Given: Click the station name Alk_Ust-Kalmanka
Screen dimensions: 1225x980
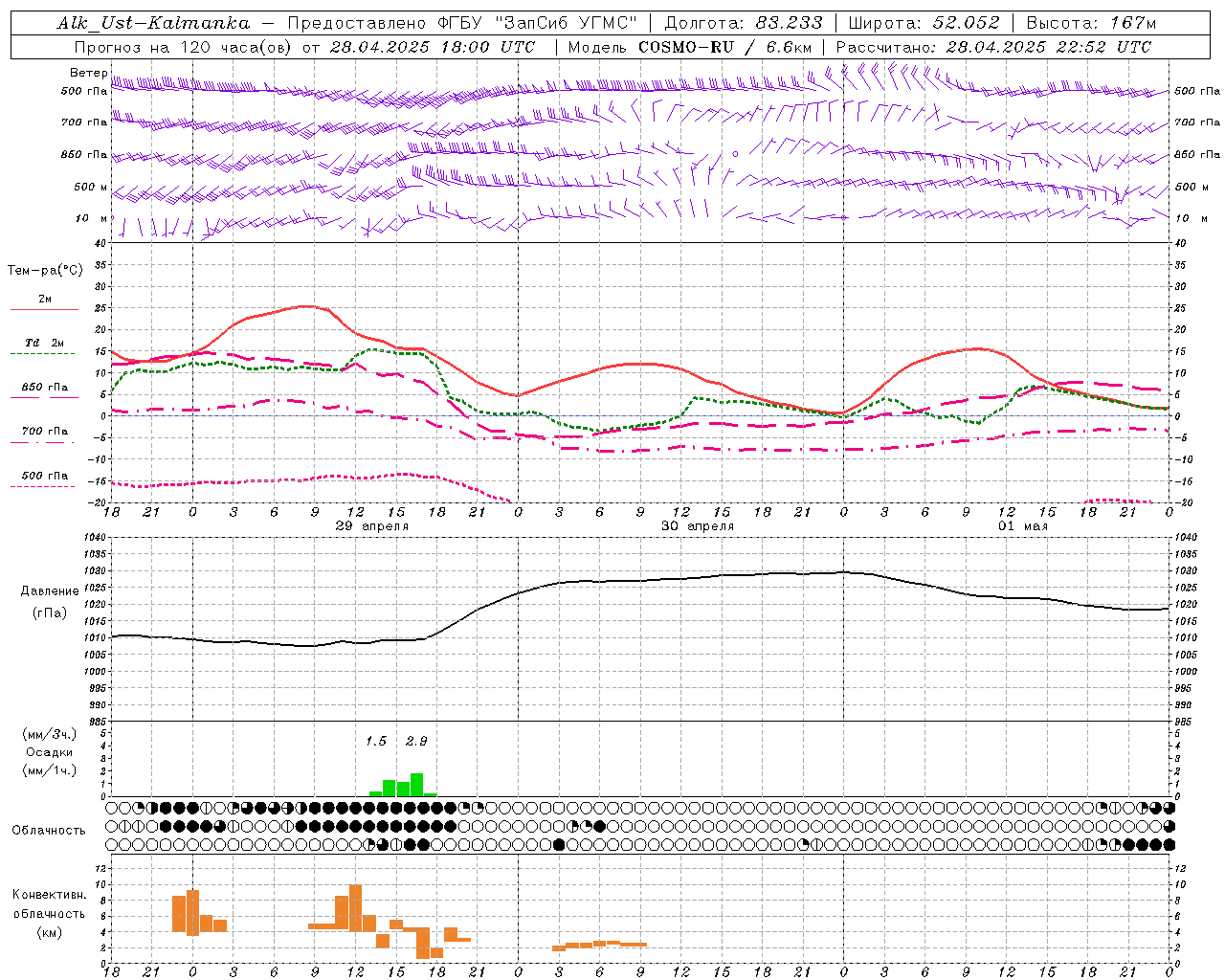Looking at the screenshot, I should click(153, 23).
